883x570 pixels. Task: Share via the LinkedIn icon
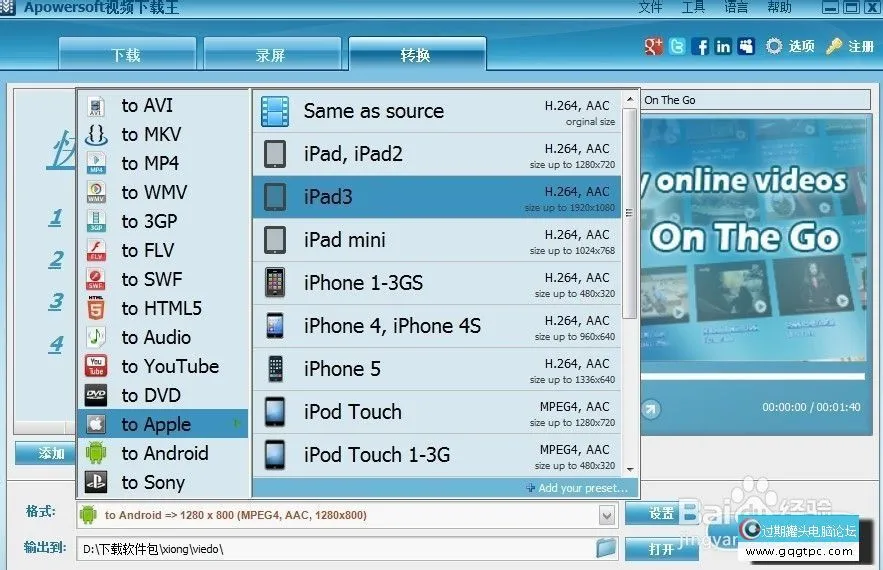(x=723, y=46)
